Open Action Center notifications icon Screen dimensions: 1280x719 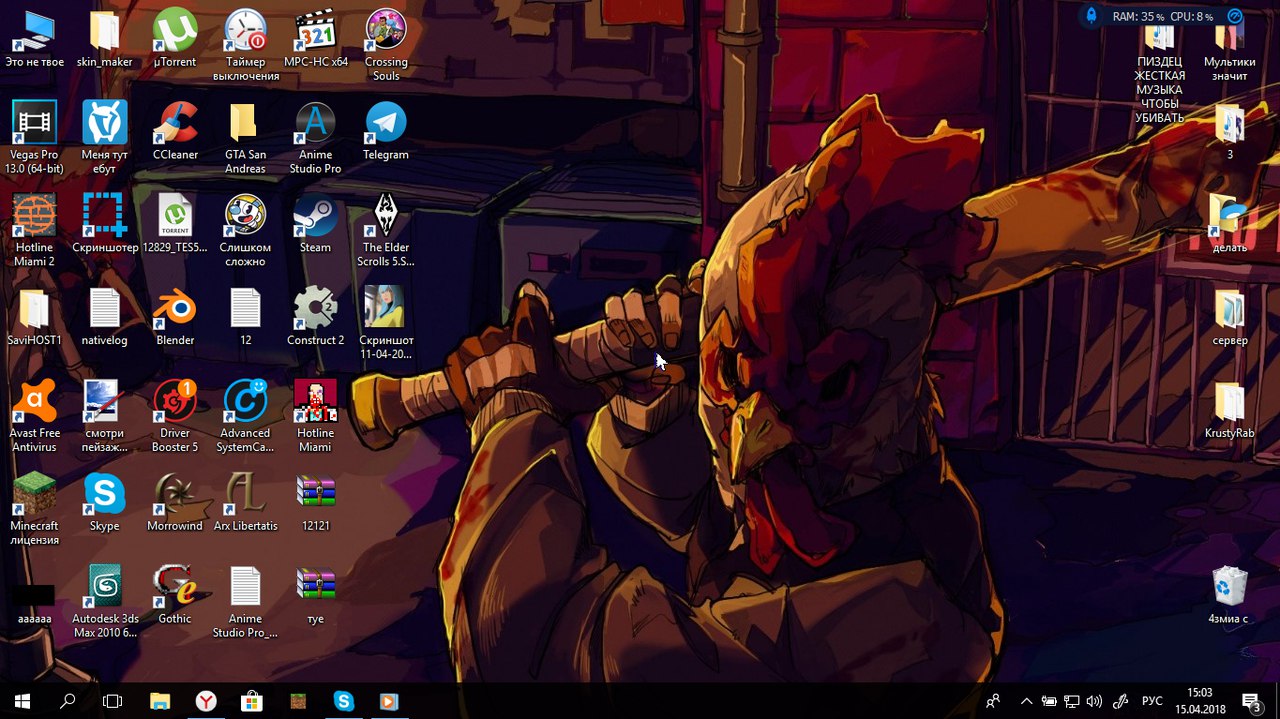[x=1251, y=701]
